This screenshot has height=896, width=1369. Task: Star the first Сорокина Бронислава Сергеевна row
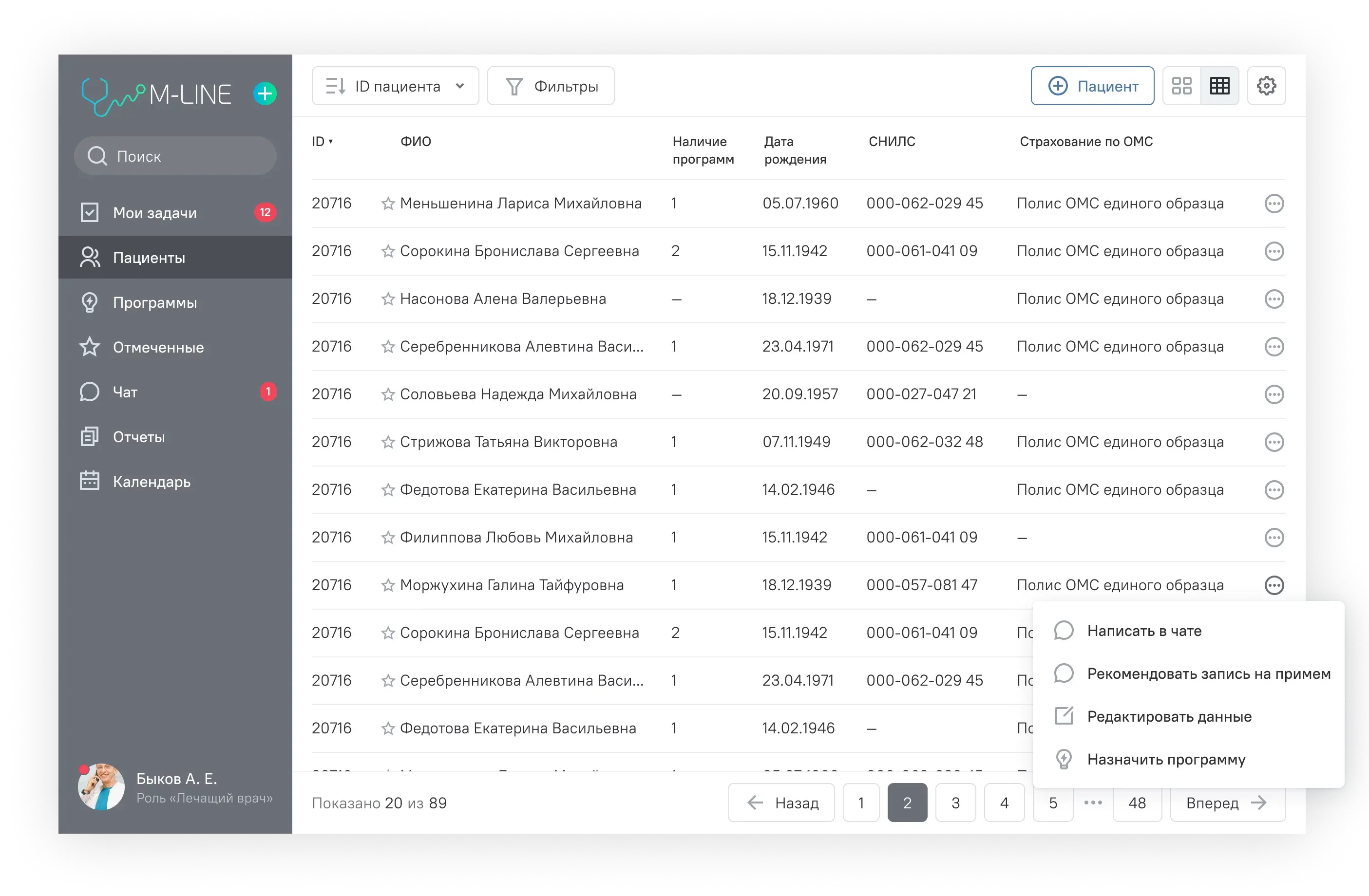point(388,251)
